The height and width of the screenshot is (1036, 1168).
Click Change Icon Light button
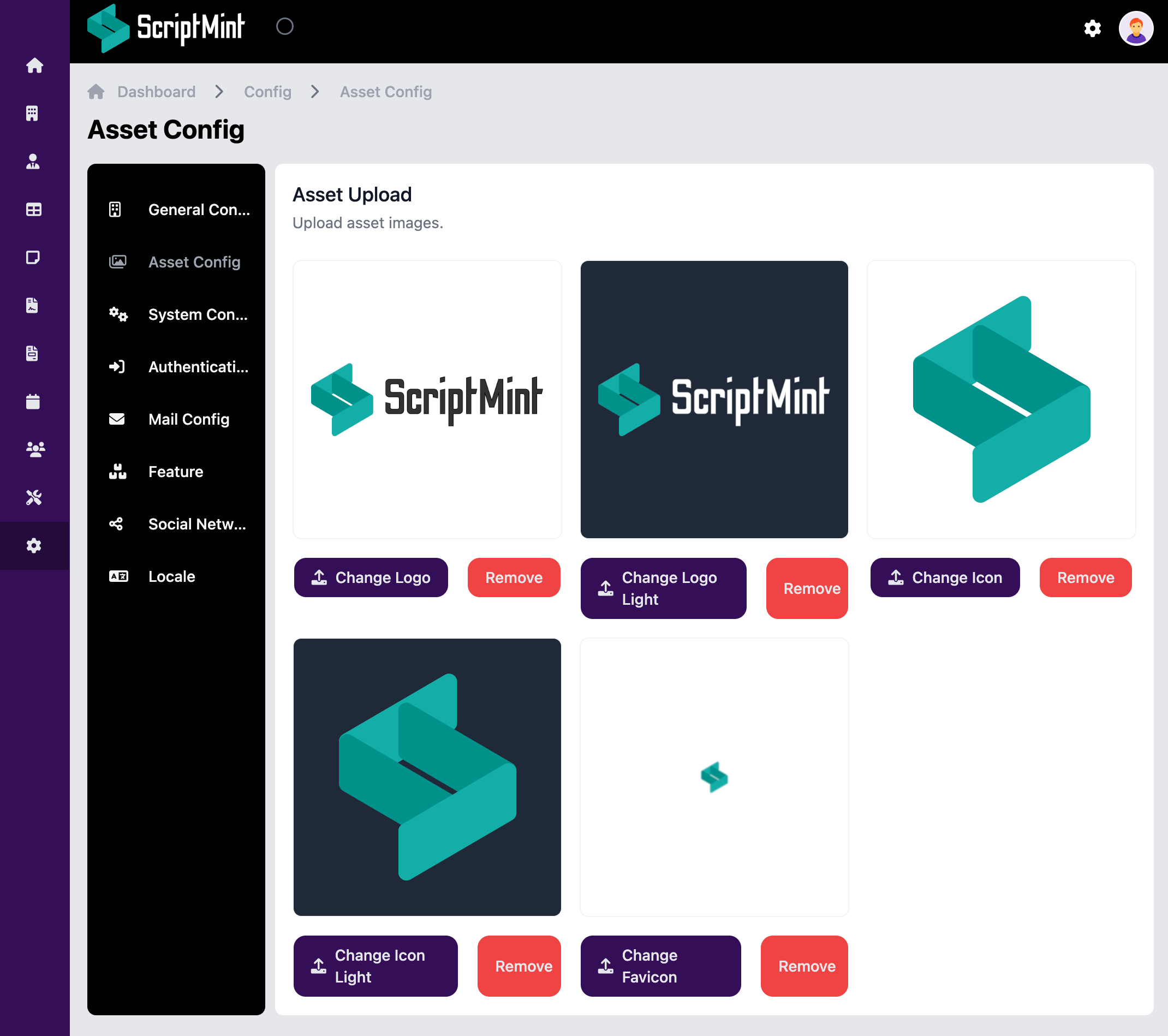click(376, 966)
